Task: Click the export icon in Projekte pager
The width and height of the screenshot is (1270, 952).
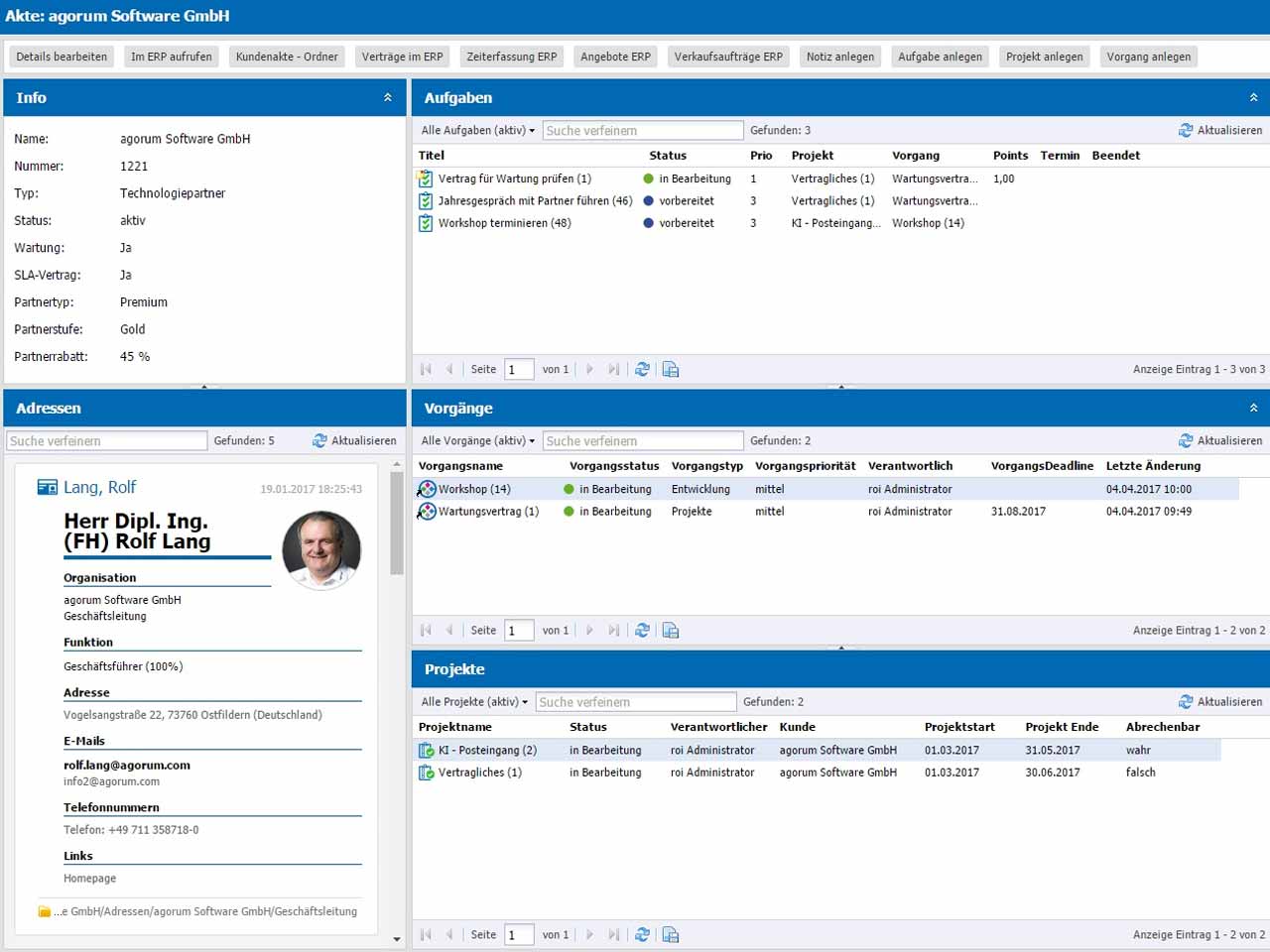Action: click(671, 934)
